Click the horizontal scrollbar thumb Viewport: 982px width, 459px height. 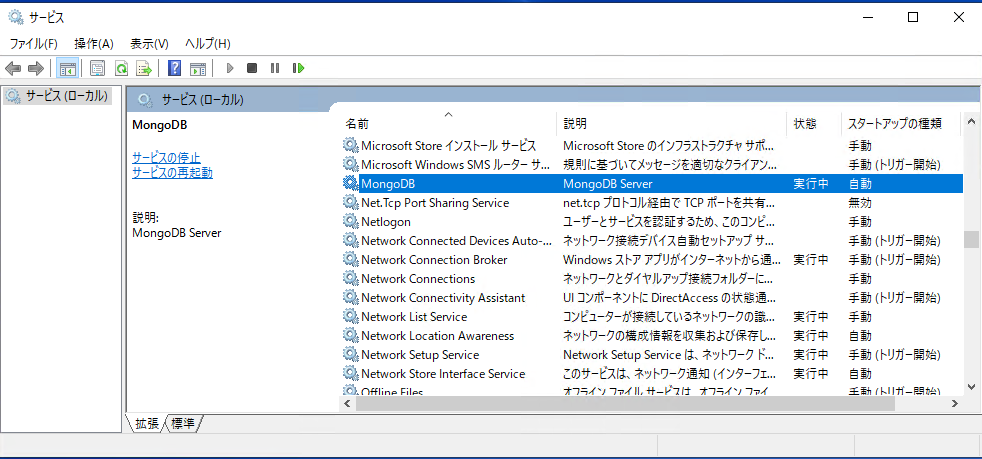pos(626,405)
